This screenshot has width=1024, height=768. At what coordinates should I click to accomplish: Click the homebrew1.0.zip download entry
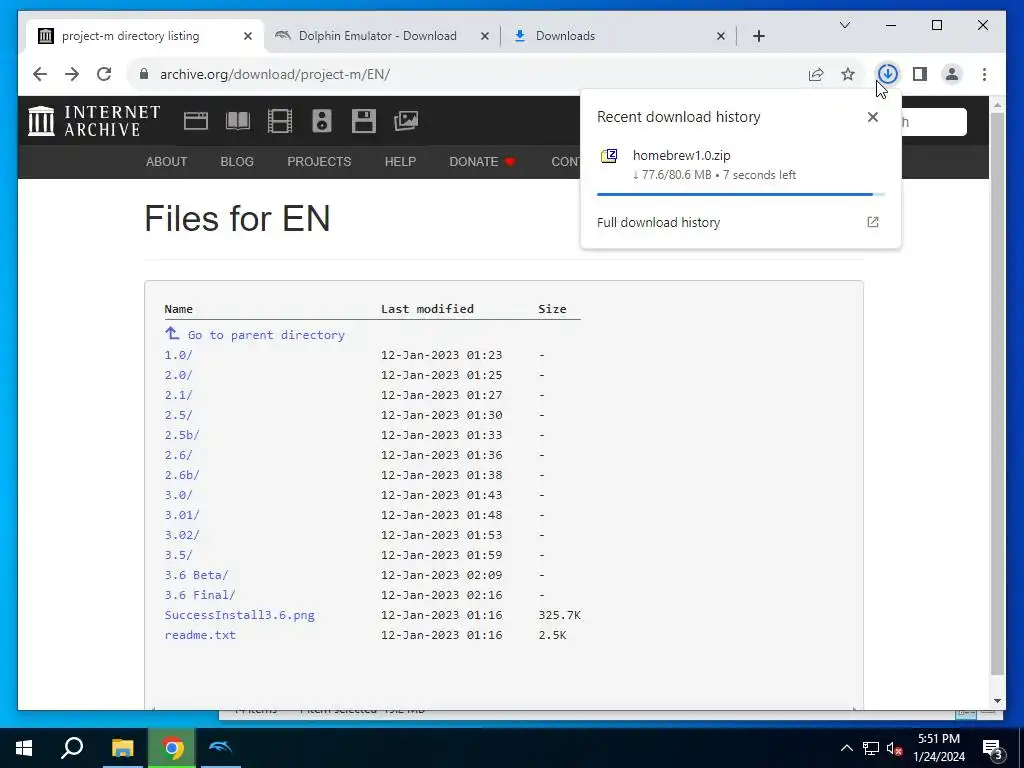[740, 165]
